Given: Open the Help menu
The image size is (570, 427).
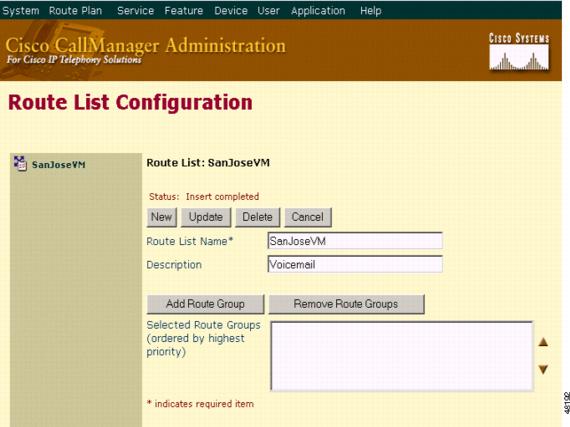Looking at the screenshot, I should [x=370, y=11].
